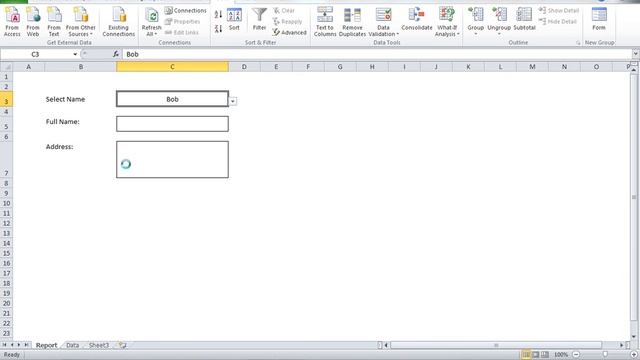Viewport: 640px width, 360px height.
Task: Open From Other Sources menu
Action: pos(80,22)
